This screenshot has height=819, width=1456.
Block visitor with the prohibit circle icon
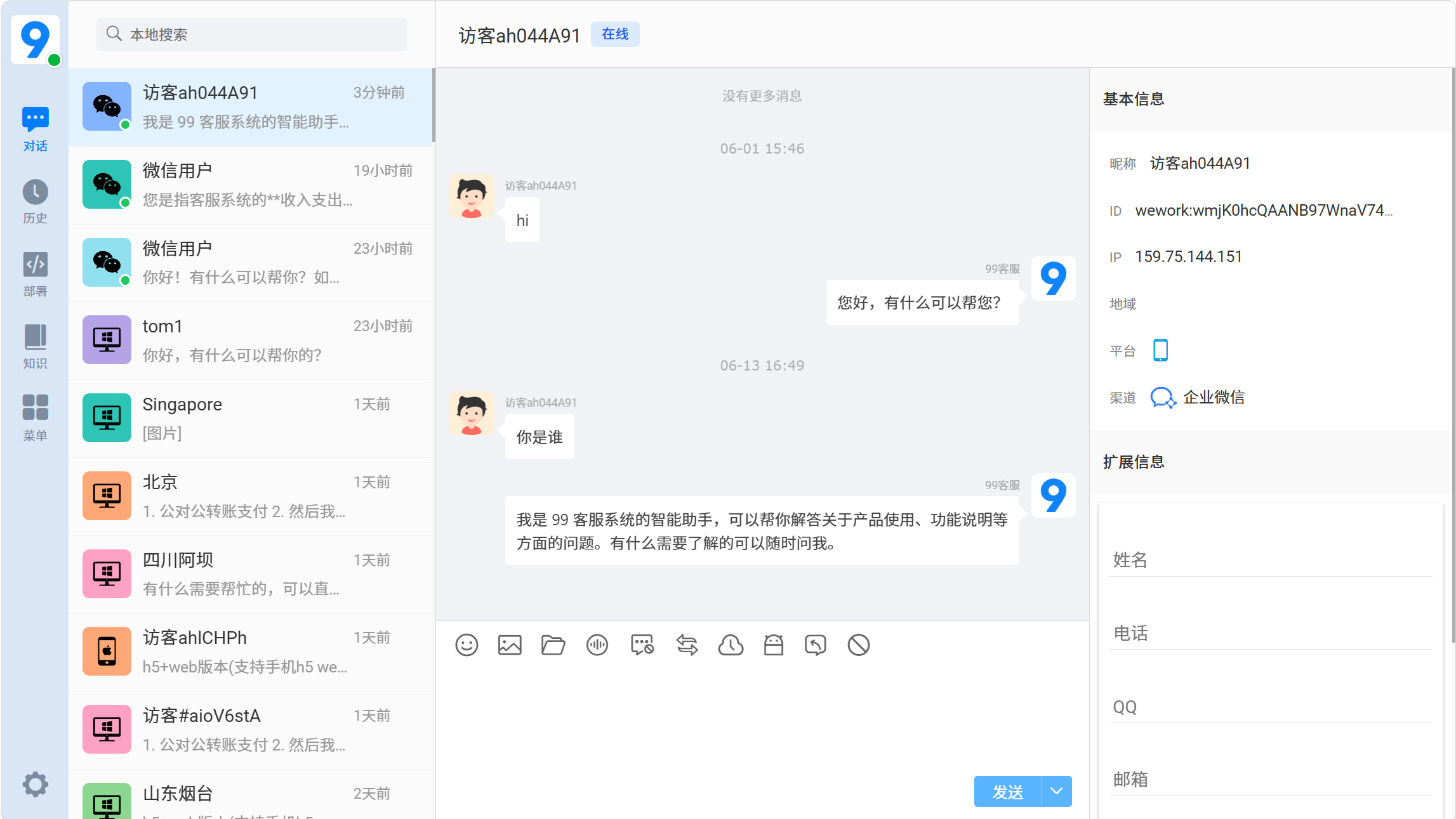tap(859, 645)
